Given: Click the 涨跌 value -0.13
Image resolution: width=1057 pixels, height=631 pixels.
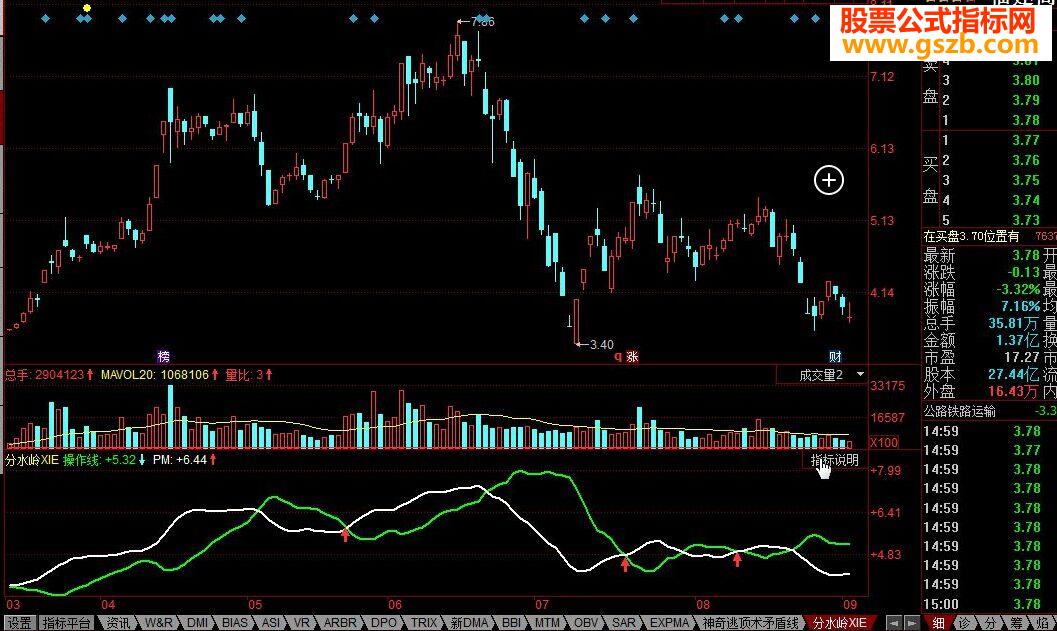Looking at the screenshot, I should (1023, 272).
